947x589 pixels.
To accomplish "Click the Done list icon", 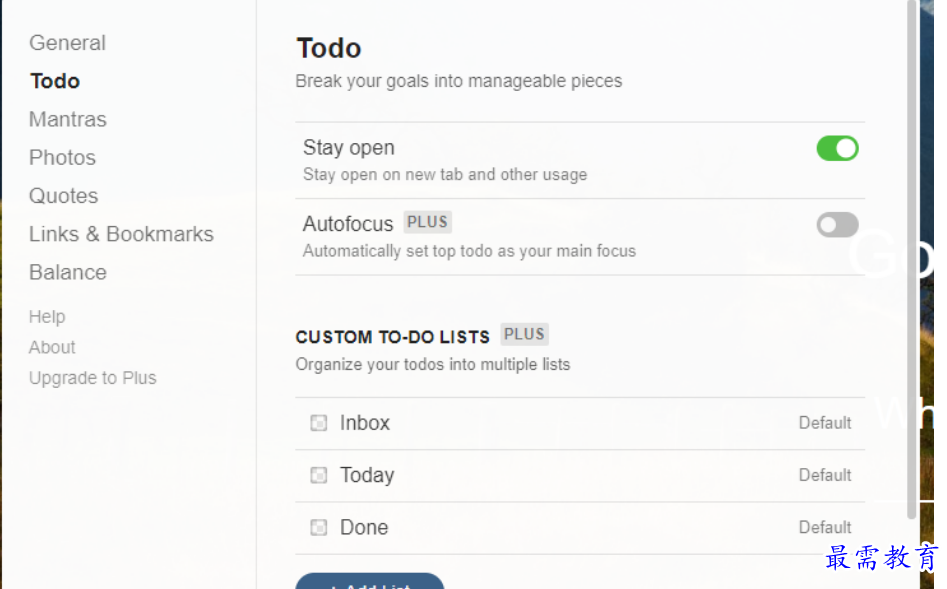I will click(318, 527).
